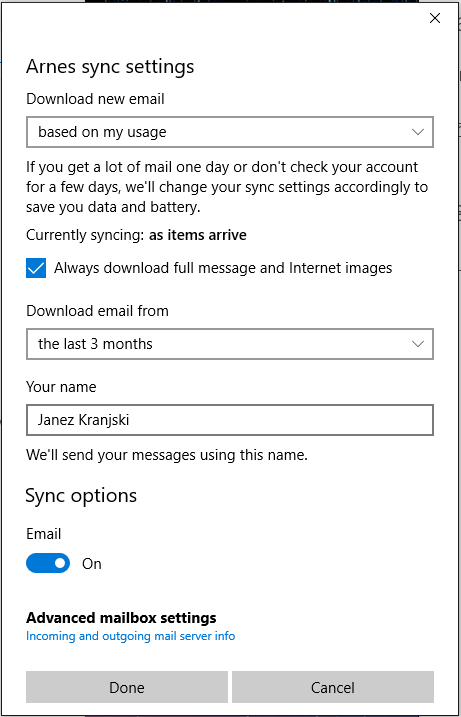Confirm changes with the Done button
461x717 pixels.
(127, 687)
